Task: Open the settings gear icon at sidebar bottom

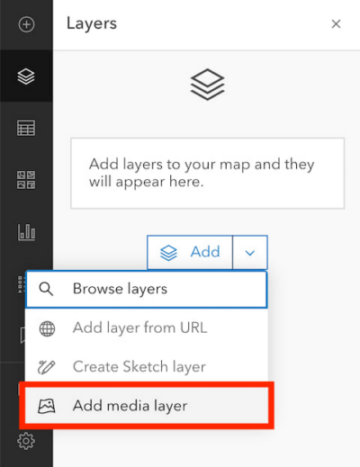Action: (26, 441)
